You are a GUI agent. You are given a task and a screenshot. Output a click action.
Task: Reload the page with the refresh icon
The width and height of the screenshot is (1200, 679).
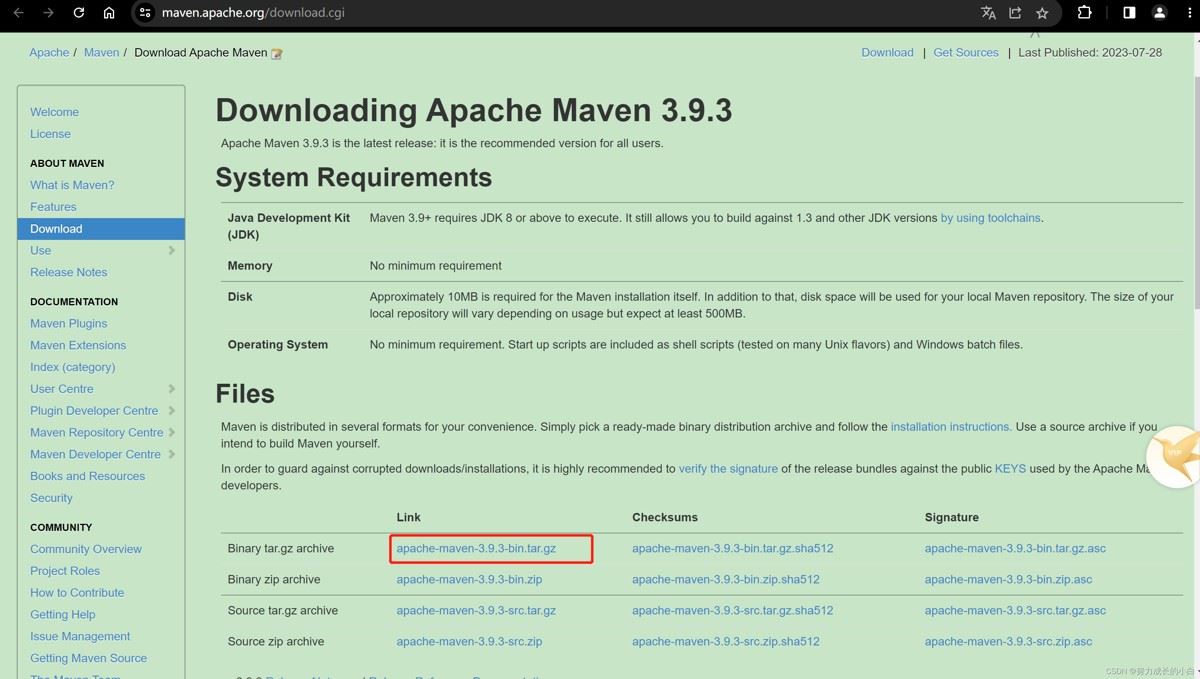tap(79, 13)
